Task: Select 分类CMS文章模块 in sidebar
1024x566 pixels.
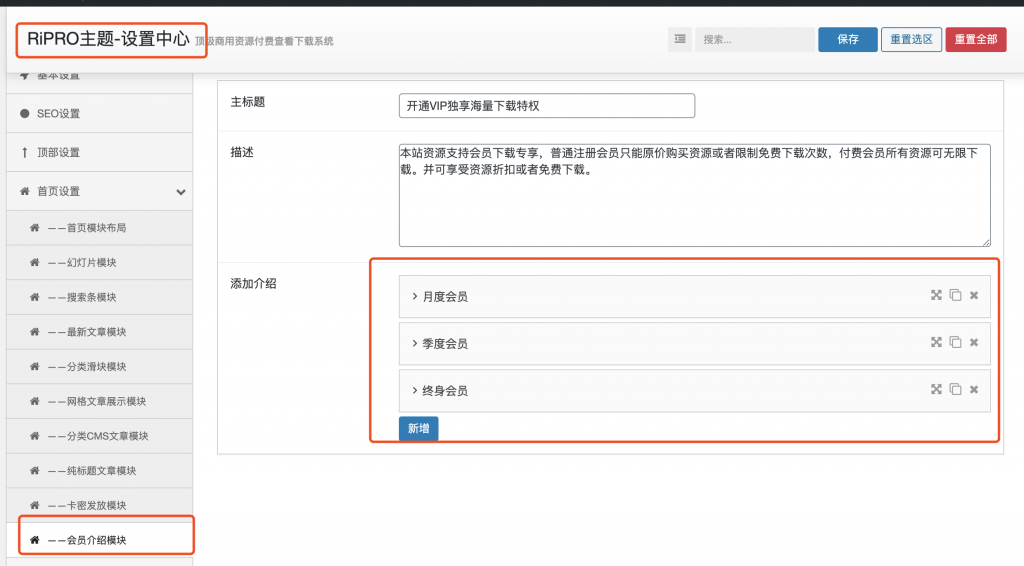Action: tap(99, 435)
